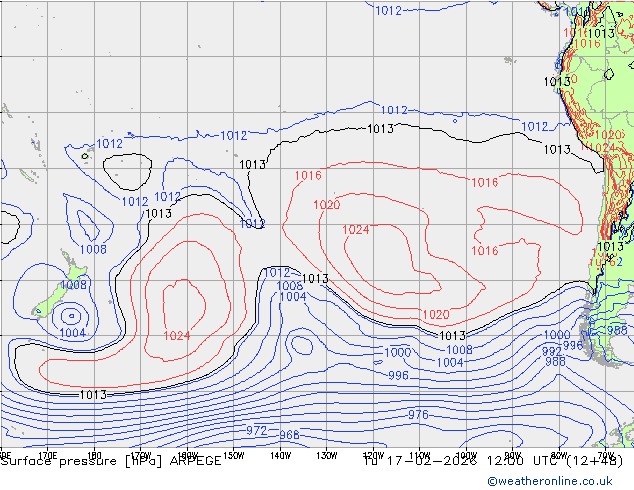Select the blue 976 isobar label
The width and height of the screenshot is (634, 490).
(418, 414)
